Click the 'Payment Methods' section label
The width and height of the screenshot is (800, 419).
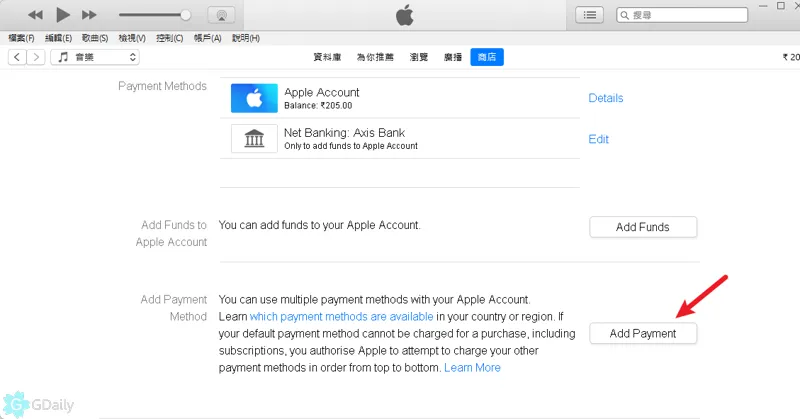(x=162, y=86)
